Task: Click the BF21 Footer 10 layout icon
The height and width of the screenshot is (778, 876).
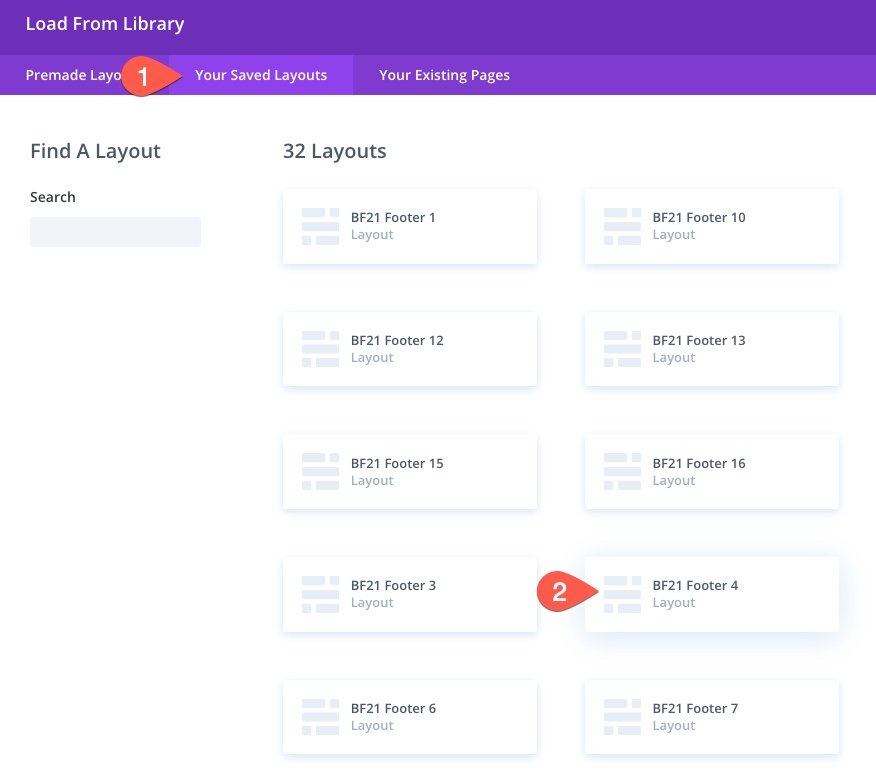Action: pyautogui.click(x=622, y=226)
